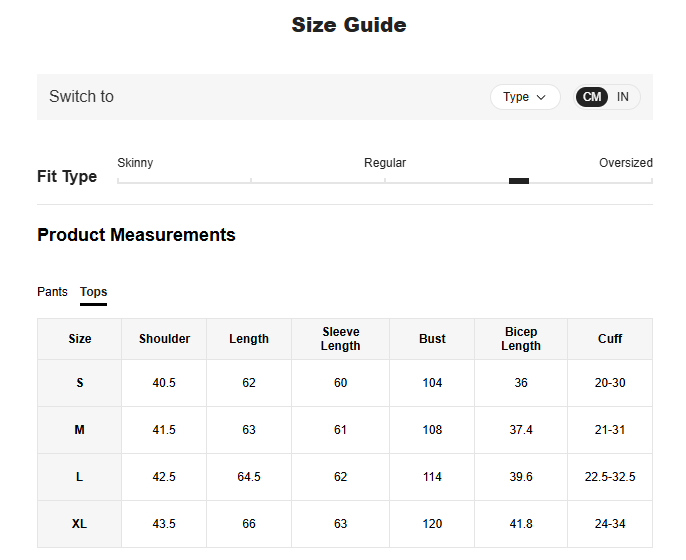Select the size L row label
This screenshot has width=686, height=560.
point(80,477)
